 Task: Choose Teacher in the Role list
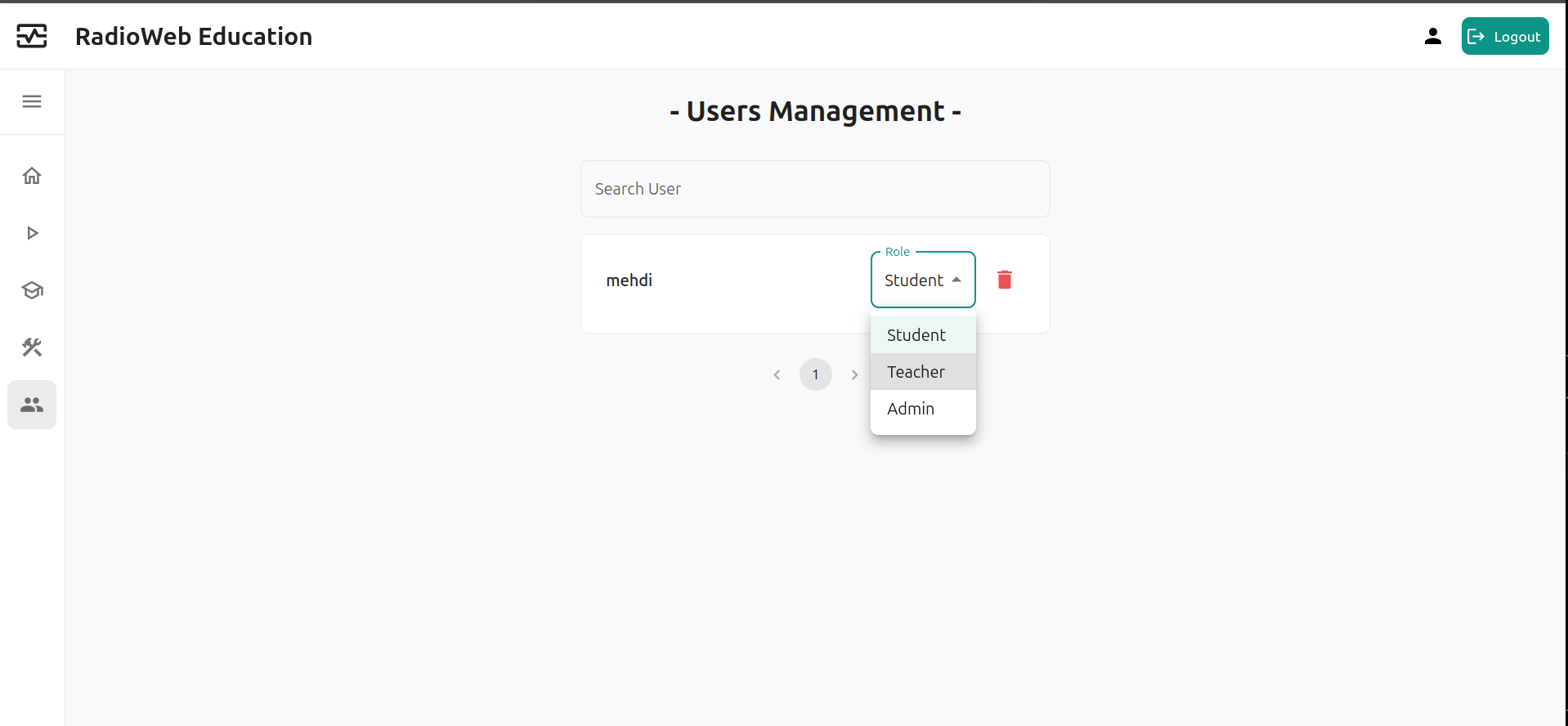coord(923,372)
